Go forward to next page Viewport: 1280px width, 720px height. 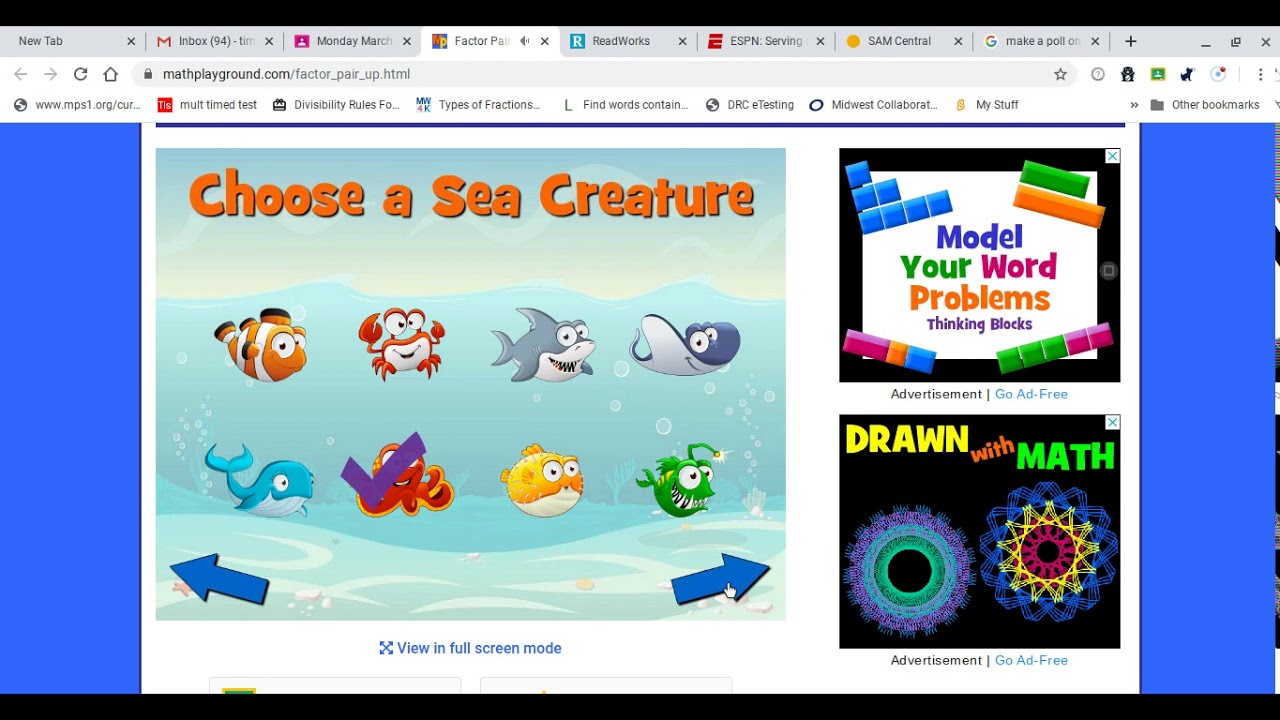click(50, 74)
